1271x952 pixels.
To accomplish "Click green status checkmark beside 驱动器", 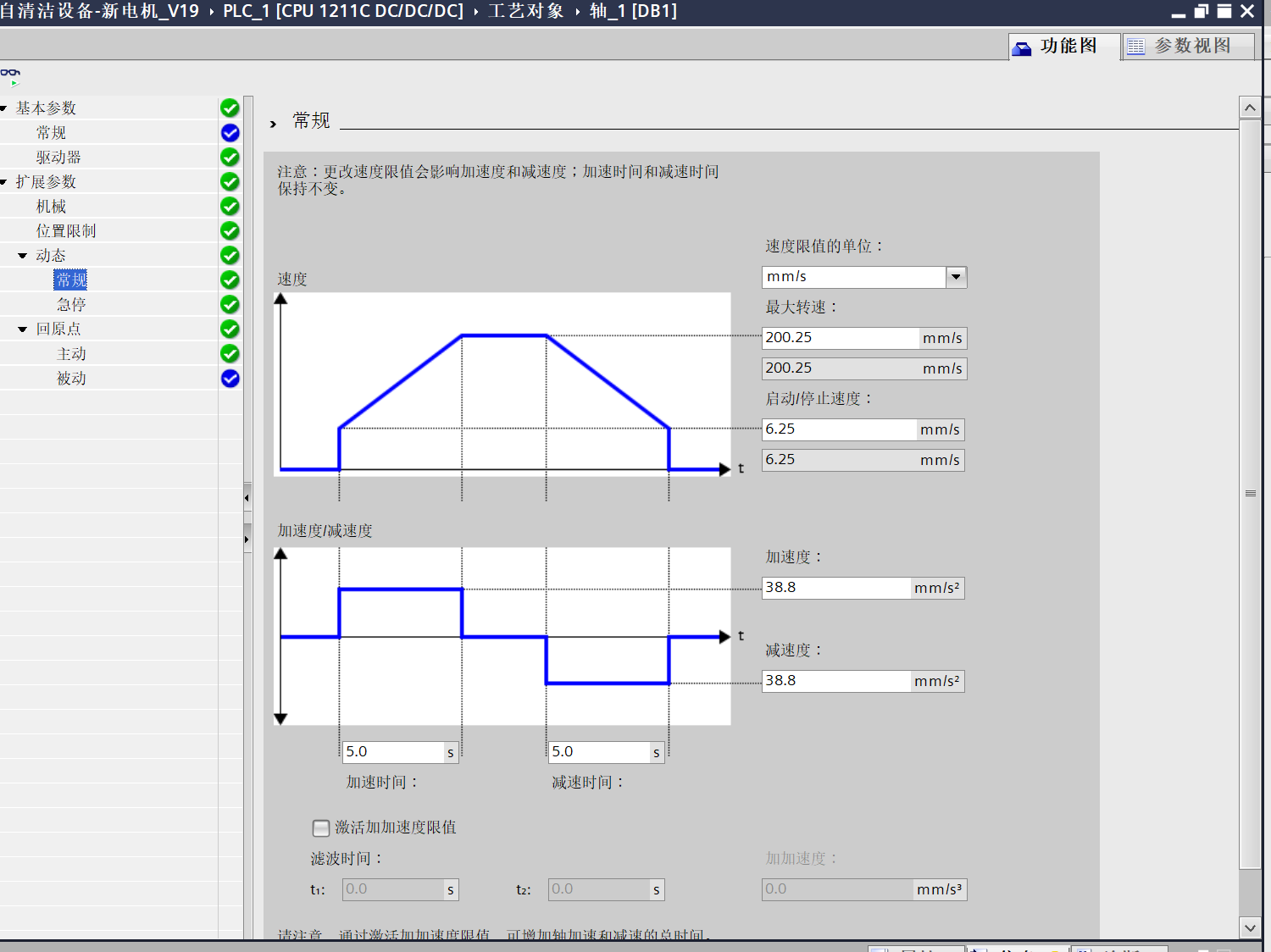I will (x=230, y=158).
